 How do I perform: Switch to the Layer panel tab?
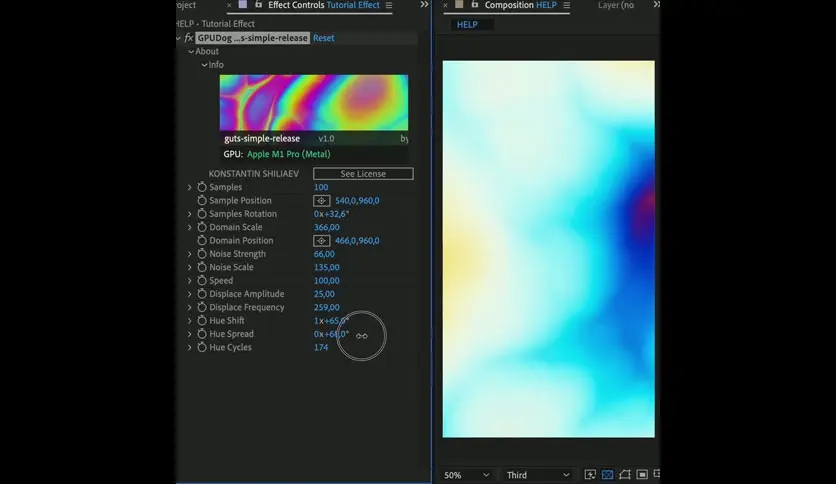tap(616, 5)
